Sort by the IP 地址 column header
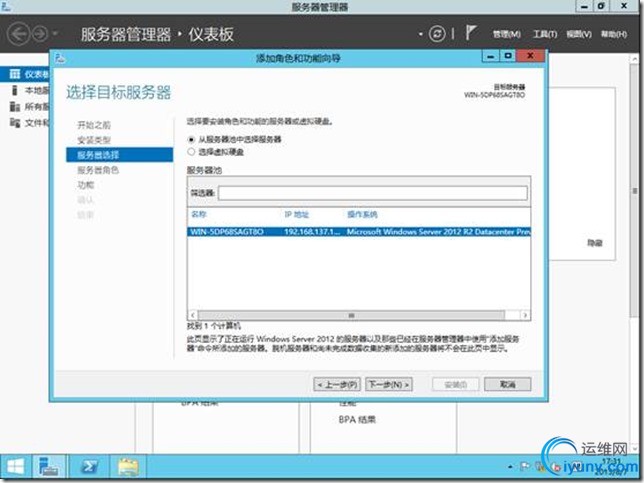644x483 pixels. [x=296, y=214]
